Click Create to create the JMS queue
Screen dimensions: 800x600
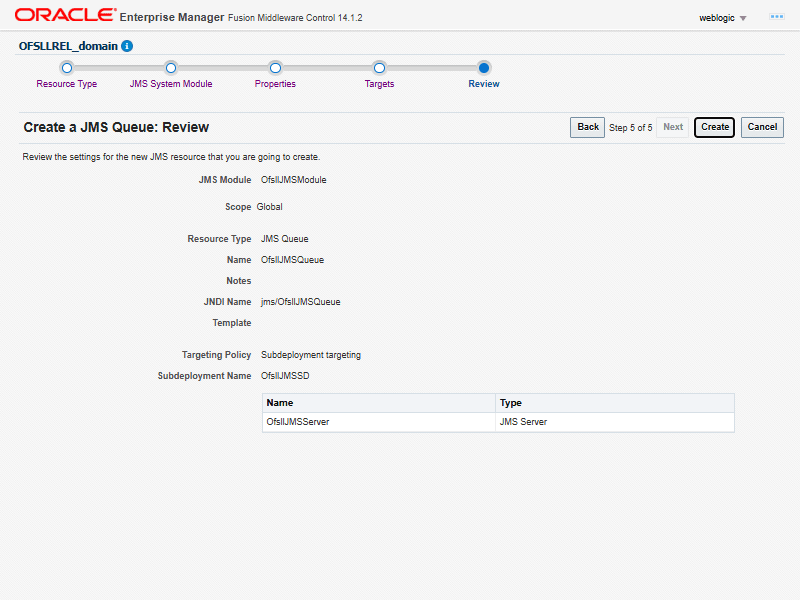(714, 127)
